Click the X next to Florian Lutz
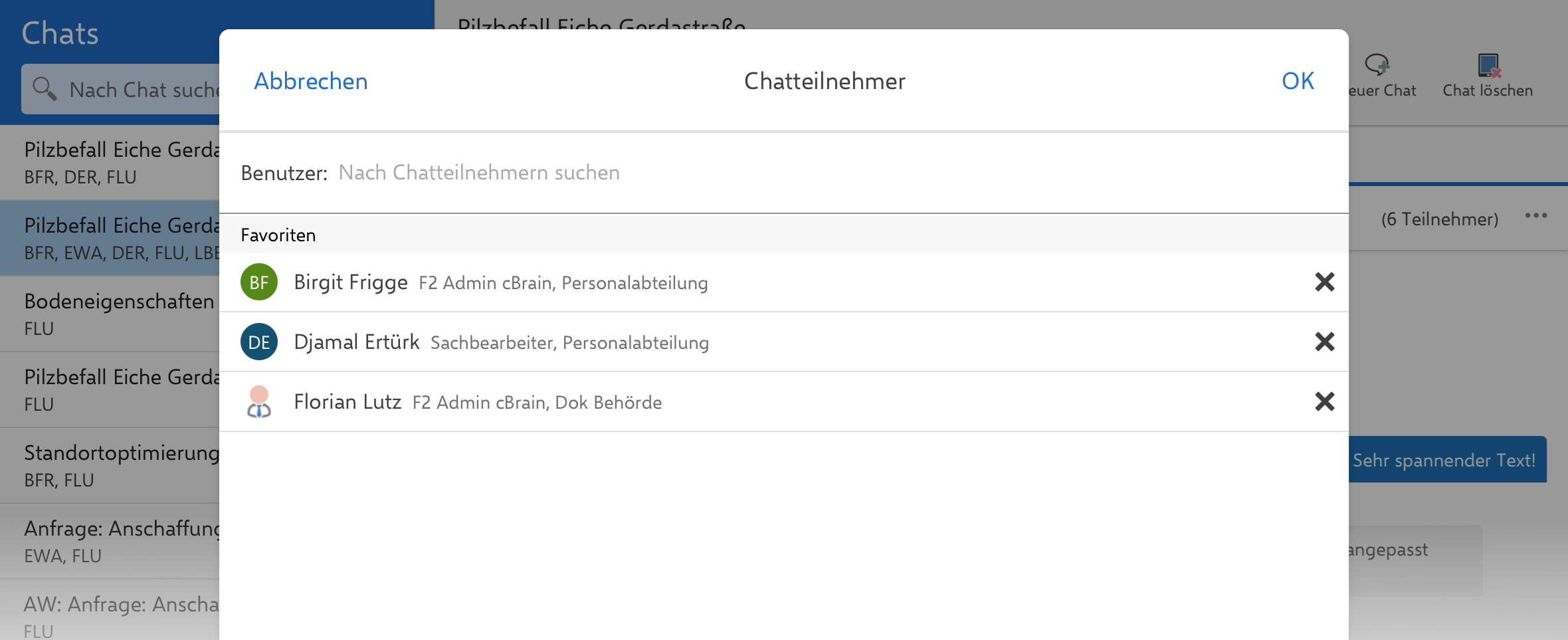The height and width of the screenshot is (640, 1568). pyautogui.click(x=1324, y=401)
